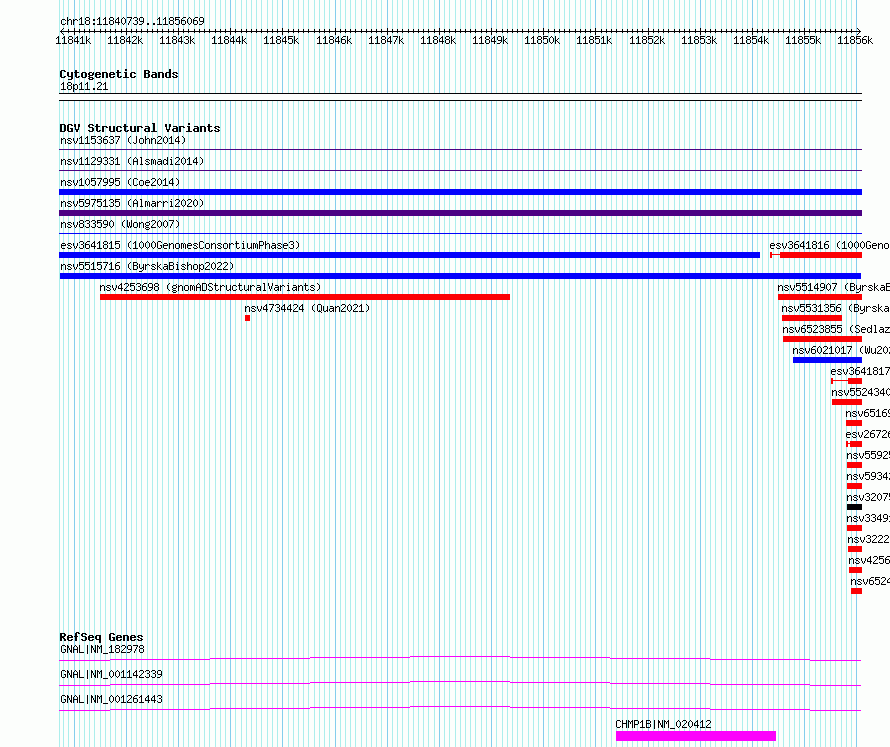Open the CHMP1B|NM_020412 gene label
The height and width of the screenshot is (747, 890).
(x=663, y=724)
